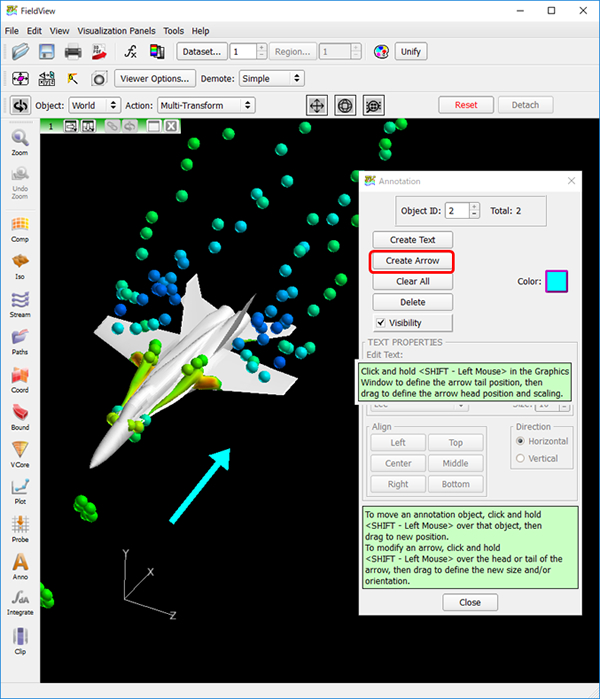
Task: Click the cyan Color swatch
Action: point(557,282)
